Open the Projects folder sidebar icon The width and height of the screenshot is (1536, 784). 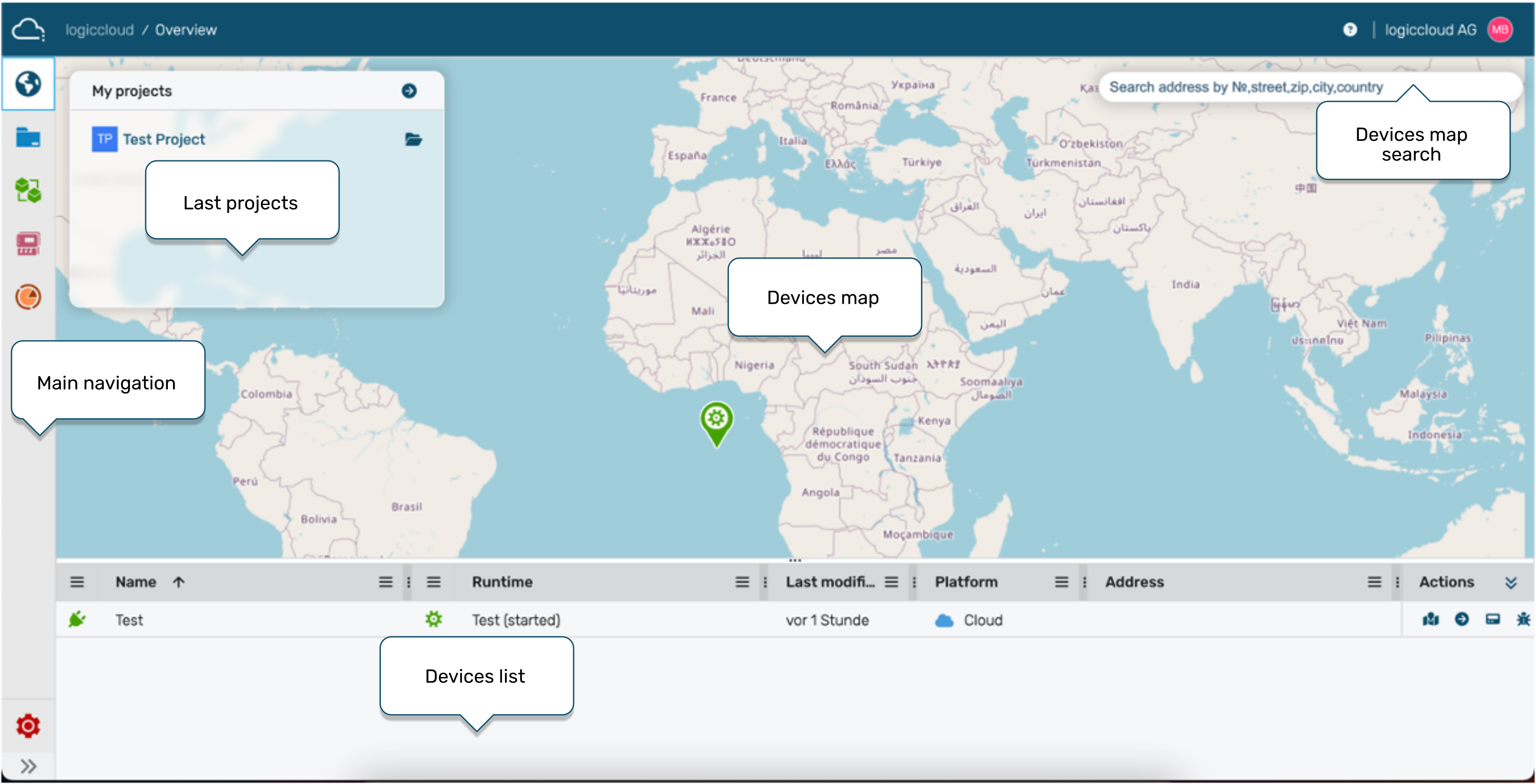(x=28, y=138)
